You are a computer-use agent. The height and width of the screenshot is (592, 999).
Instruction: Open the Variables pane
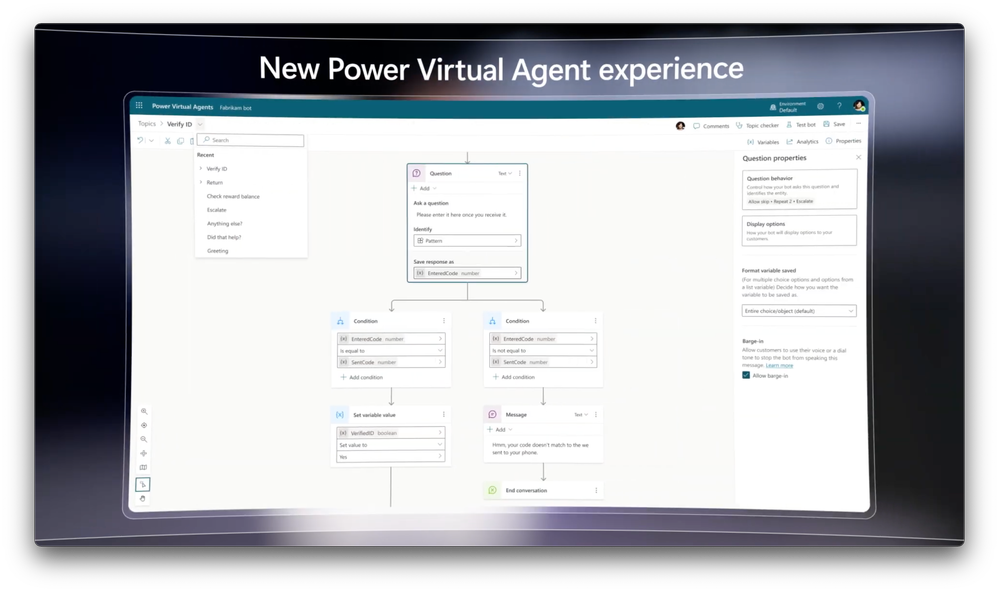(763, 142)
